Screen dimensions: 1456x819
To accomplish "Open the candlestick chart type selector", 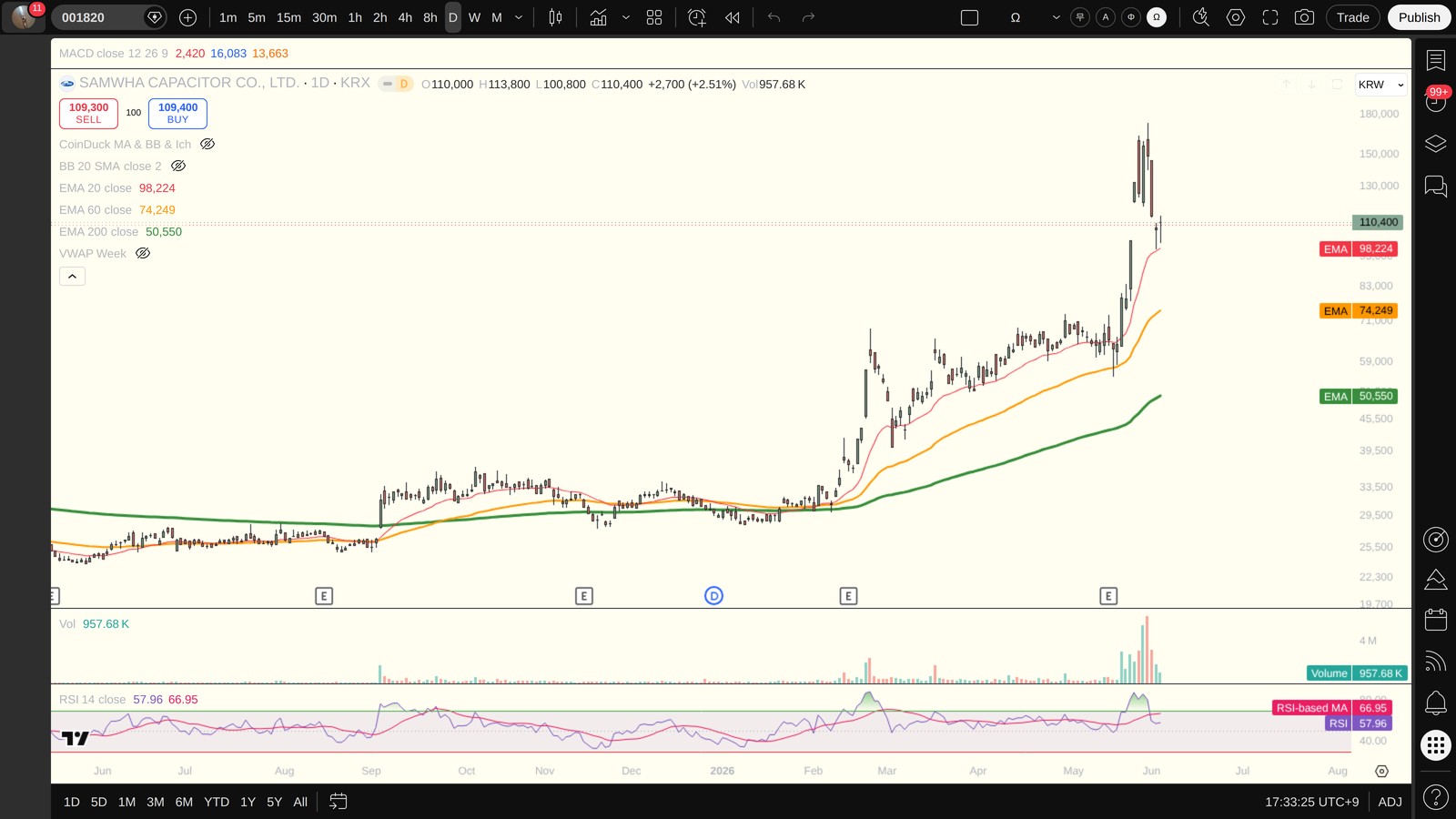I will pyautogui.click(x=555, y=17).
